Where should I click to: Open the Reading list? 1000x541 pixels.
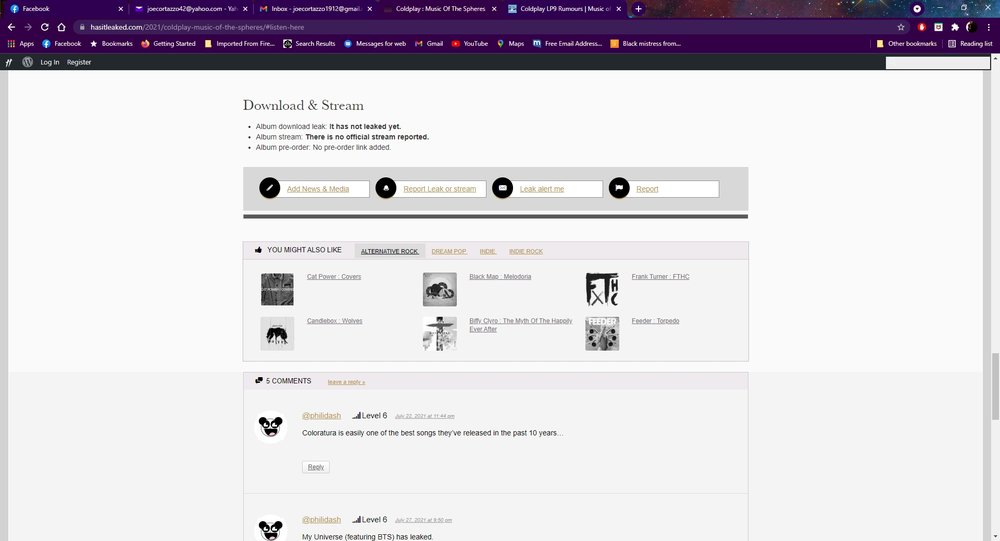coord(970,43)
